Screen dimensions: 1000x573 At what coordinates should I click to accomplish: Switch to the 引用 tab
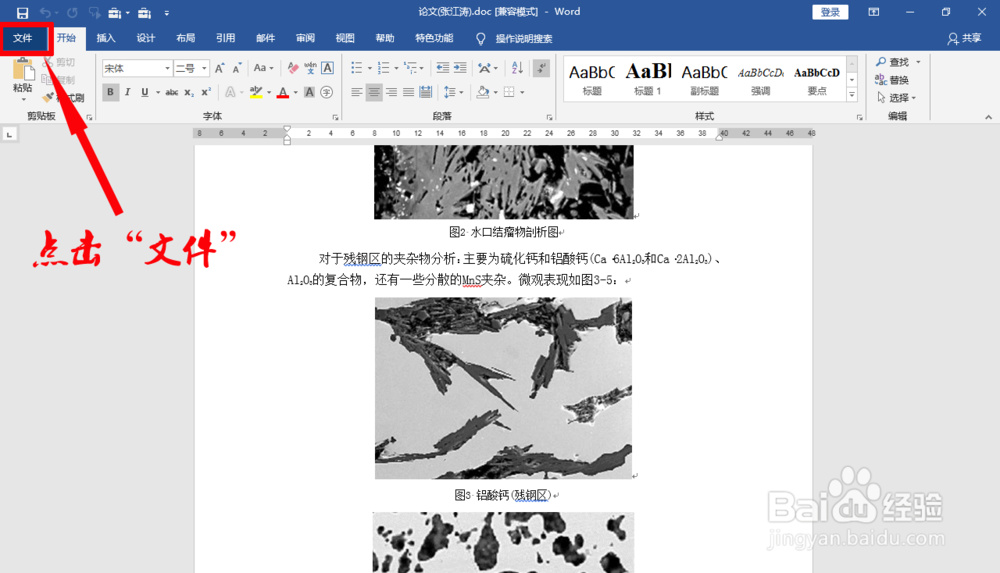(226, 38)
